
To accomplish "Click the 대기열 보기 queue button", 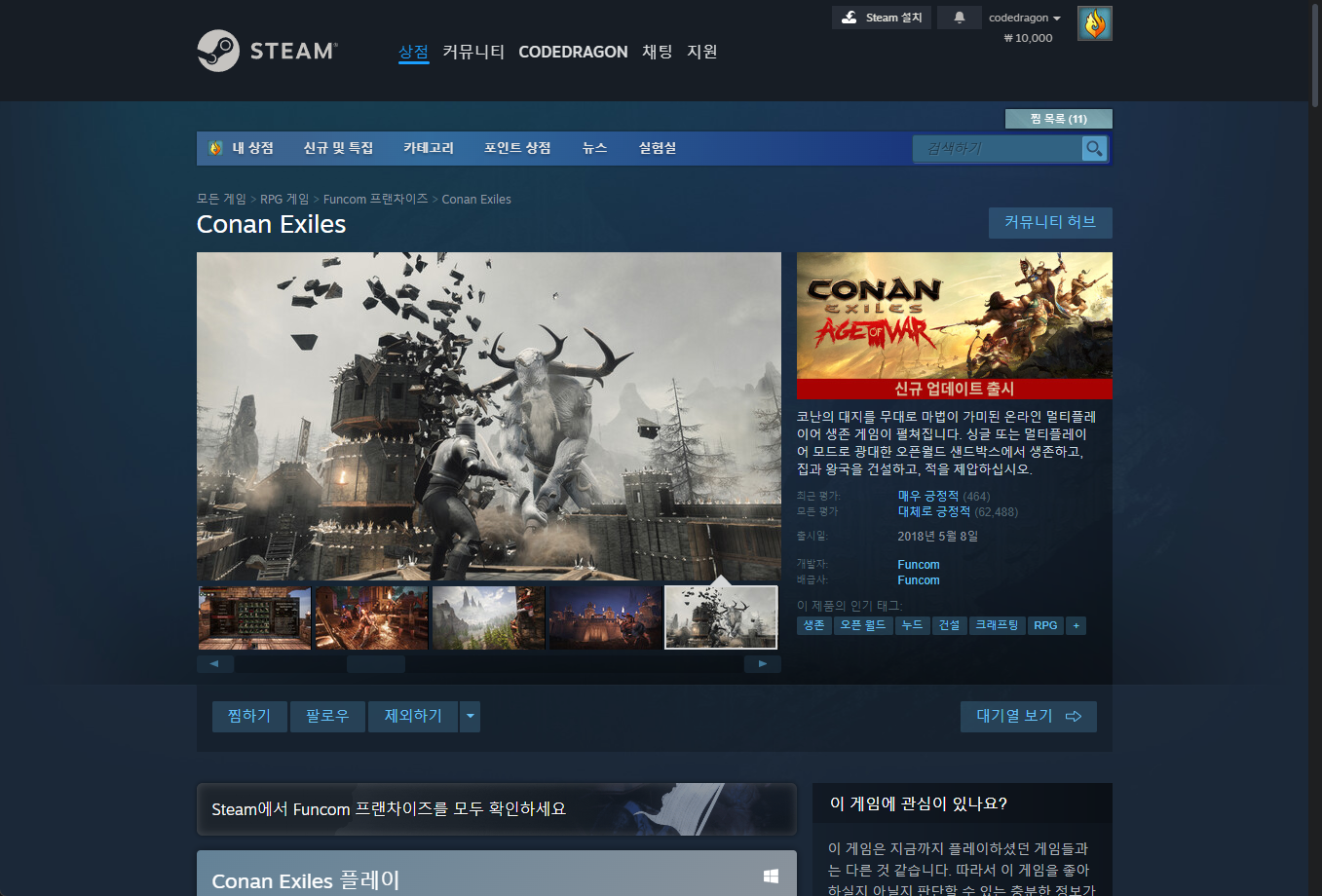I will point(1029,716).
